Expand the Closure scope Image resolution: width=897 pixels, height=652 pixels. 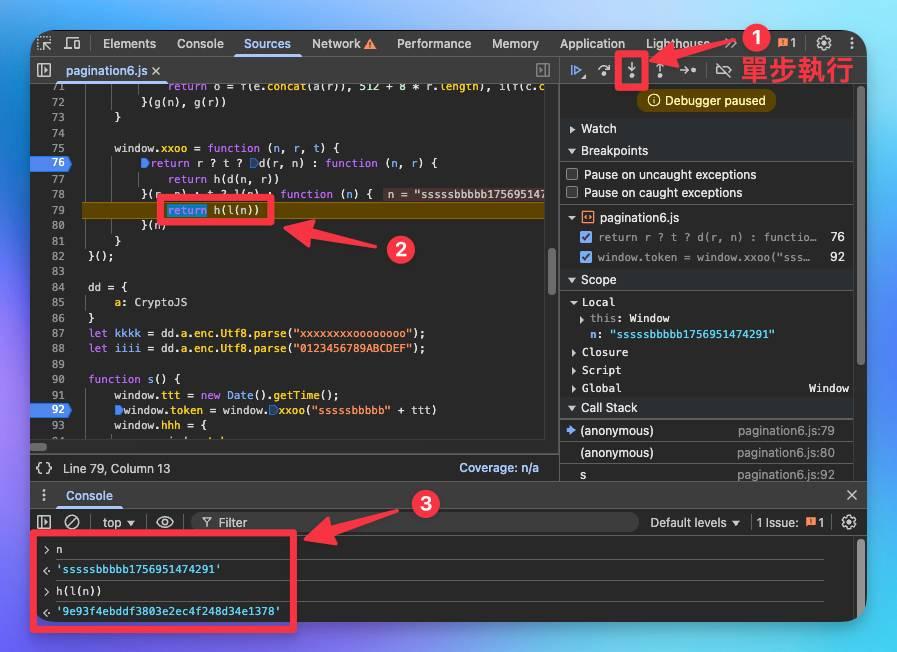coord(574,352)
